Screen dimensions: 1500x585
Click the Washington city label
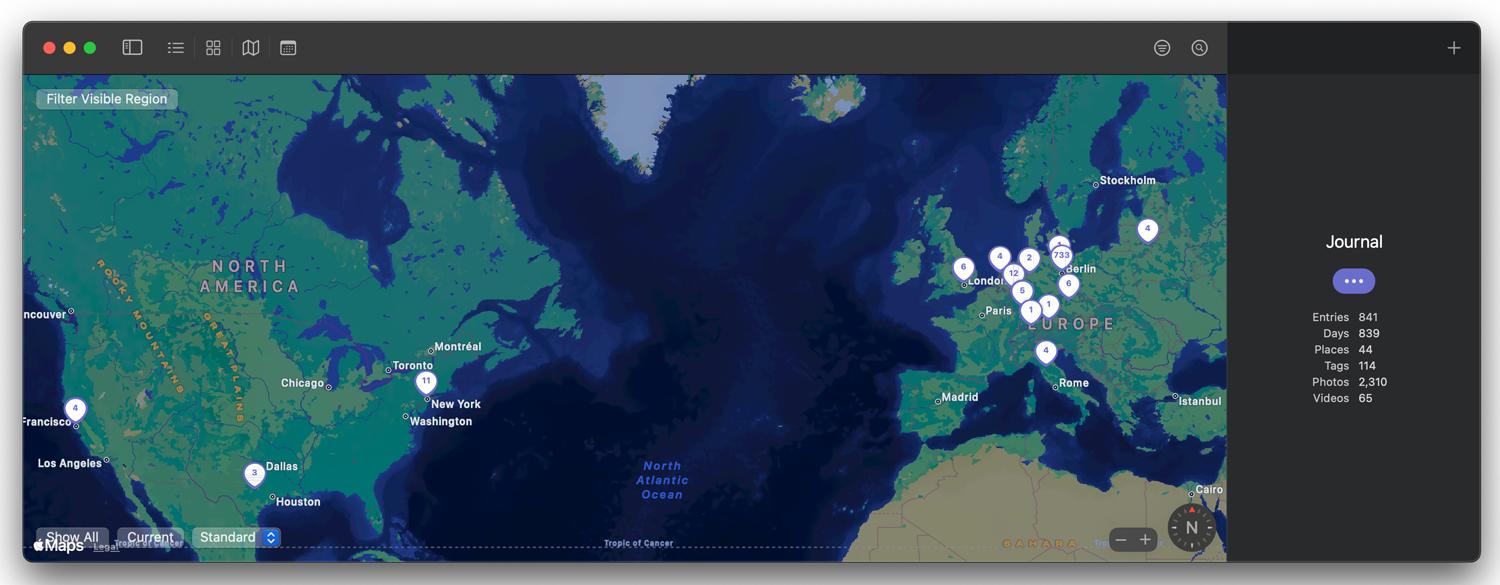tap(441, 422)
